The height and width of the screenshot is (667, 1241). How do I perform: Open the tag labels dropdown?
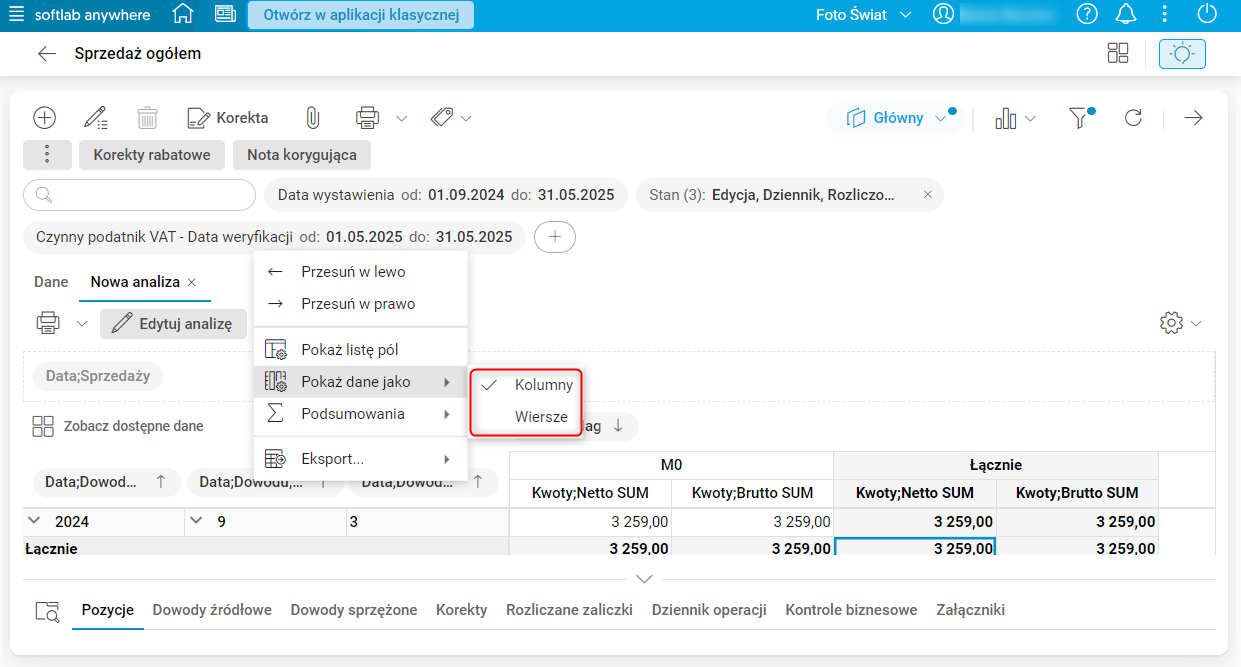451,118
